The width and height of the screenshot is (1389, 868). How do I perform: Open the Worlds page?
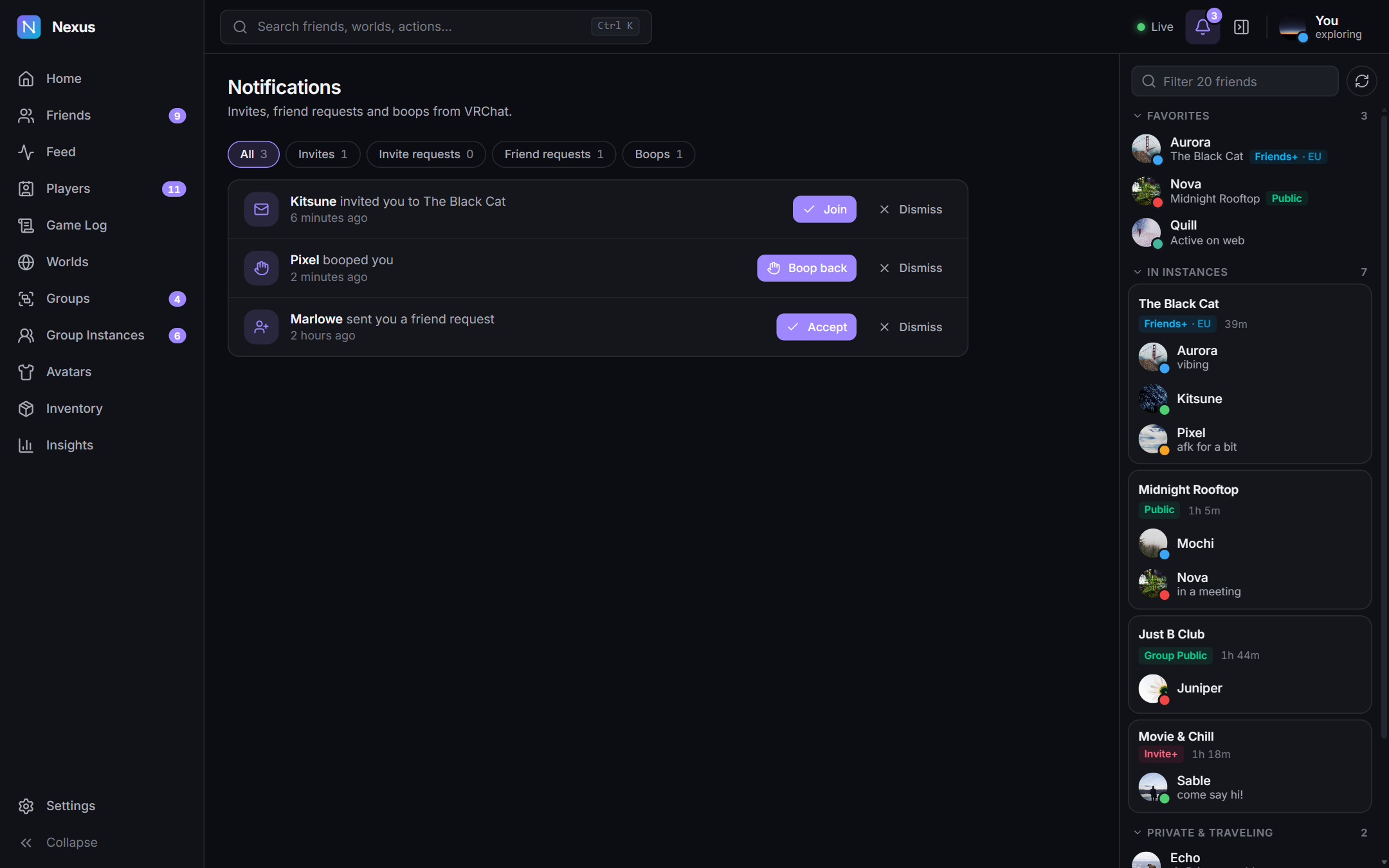pyautogui.click(x=102, y=262)
